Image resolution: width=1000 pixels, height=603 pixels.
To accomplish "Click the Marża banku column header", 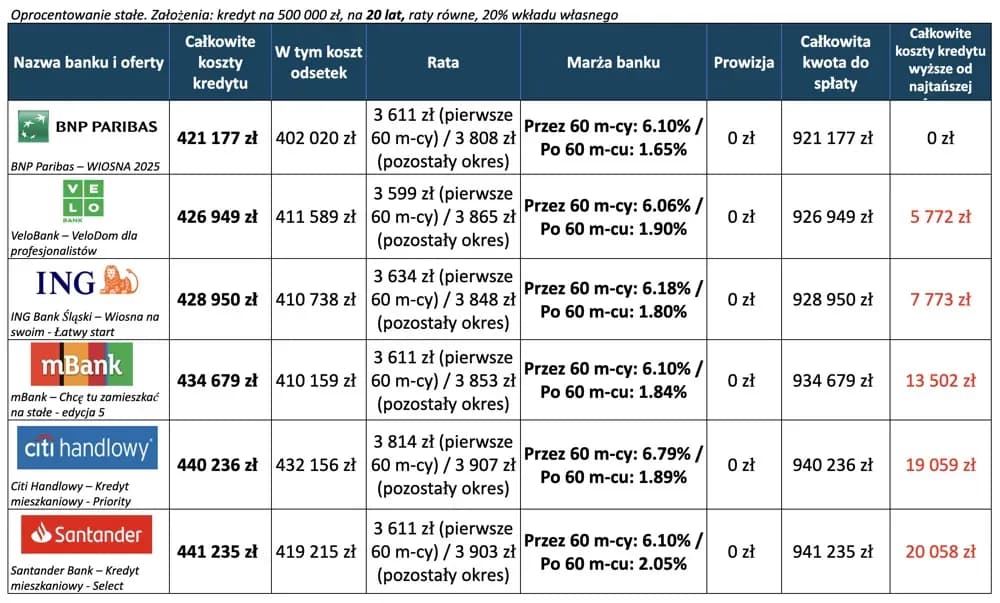I will click(x=613, y=62).
